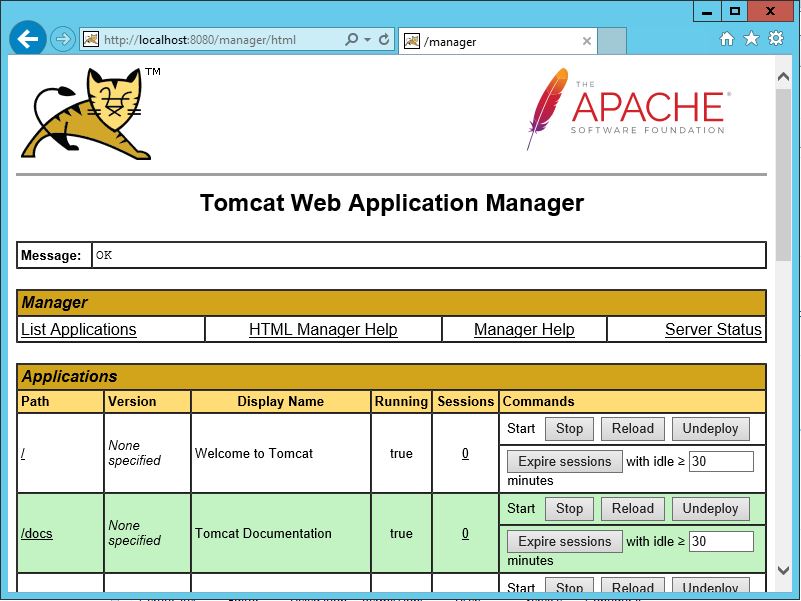This screenshot has width=801, height=601.
Task: Click the Running column header
Action: point(401,401)
